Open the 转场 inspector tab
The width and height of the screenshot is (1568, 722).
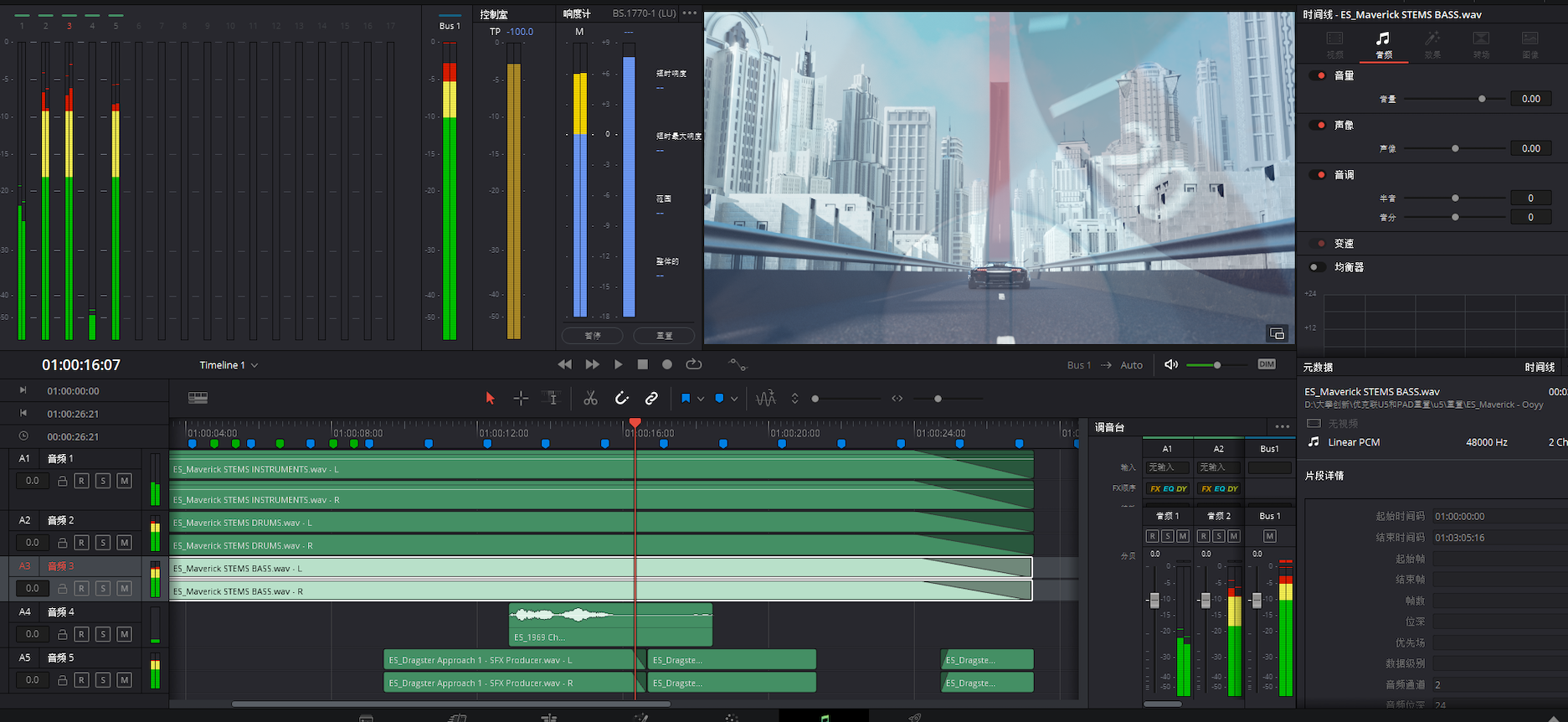[x=1481, y=45]
